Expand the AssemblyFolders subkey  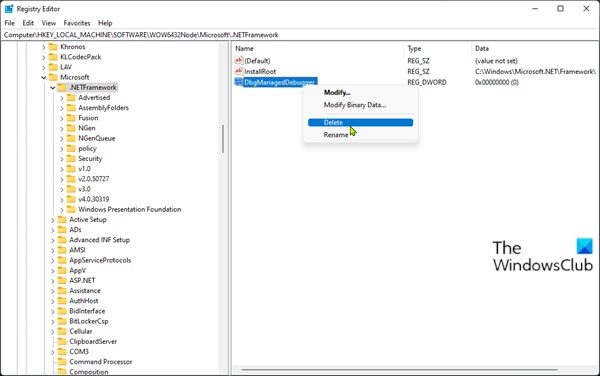(x=62, y=108)
